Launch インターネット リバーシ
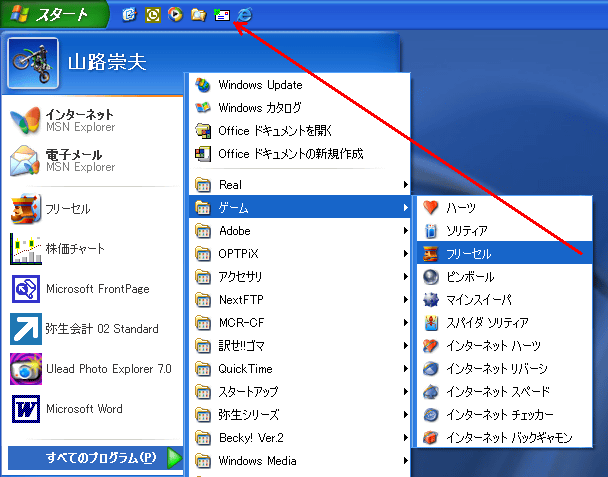 (504, 368)
